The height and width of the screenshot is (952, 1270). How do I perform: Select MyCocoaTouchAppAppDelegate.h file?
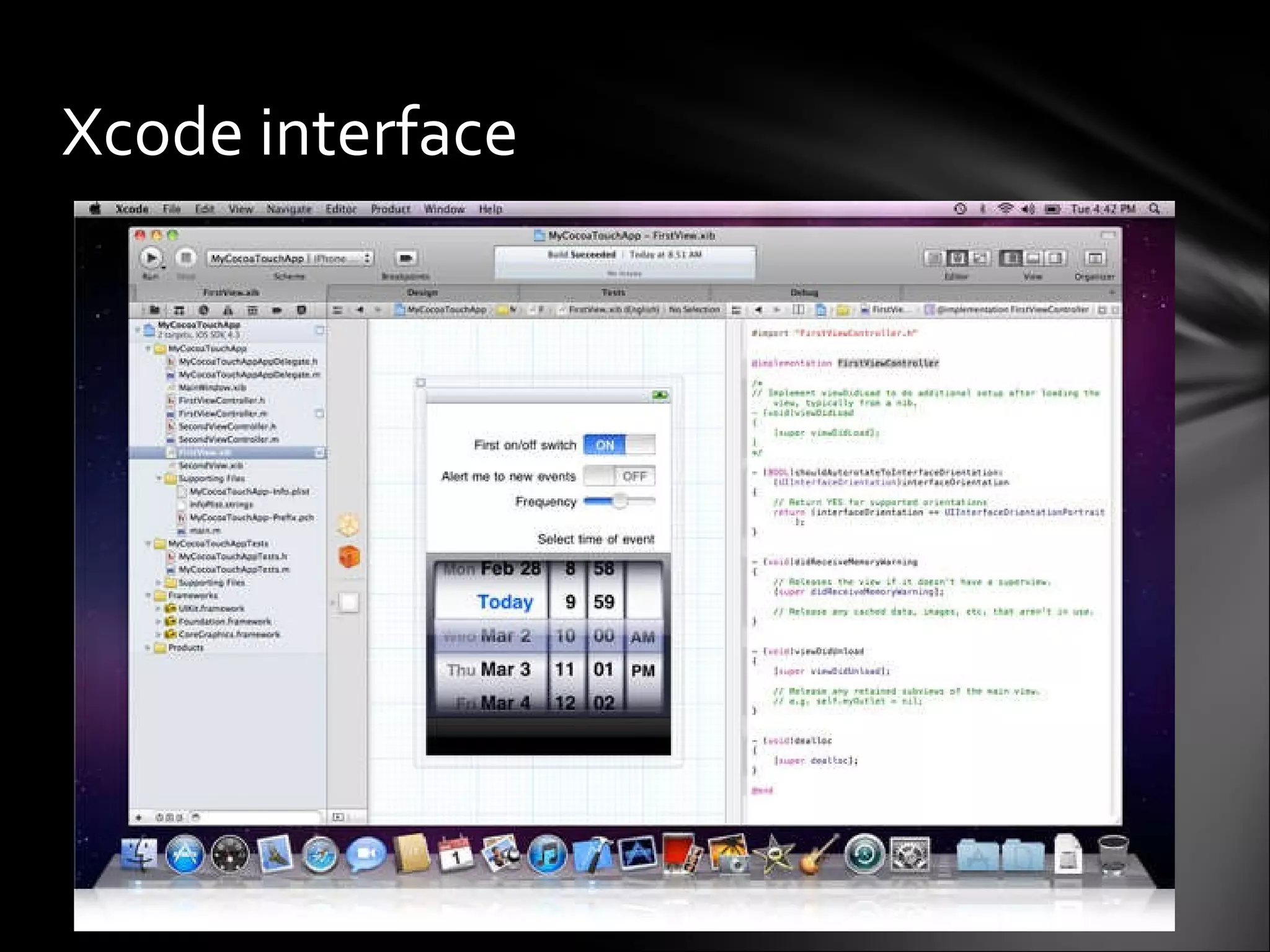click(x=242, y=362)
